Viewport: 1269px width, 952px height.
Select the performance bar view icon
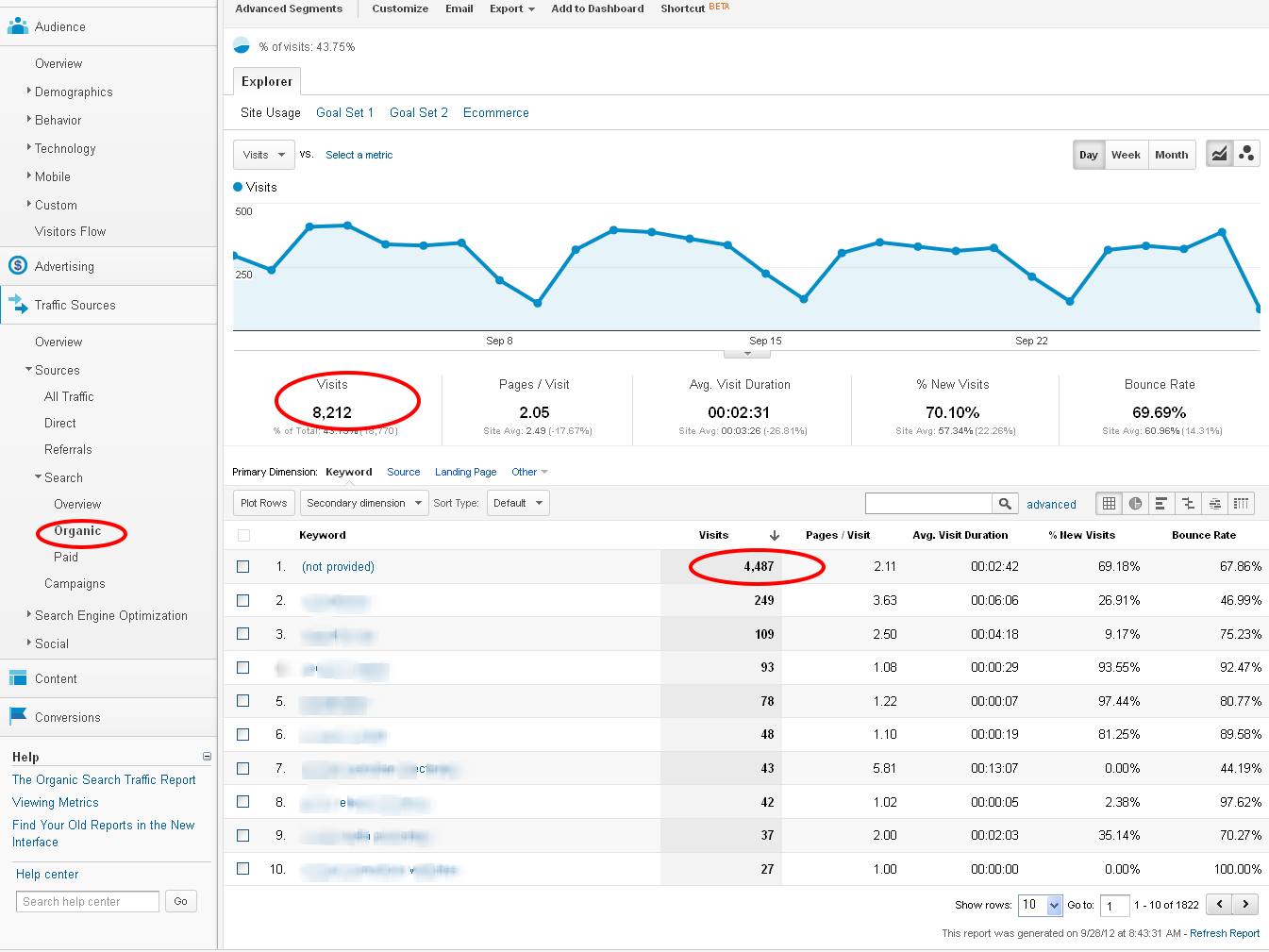[x=1162, y=504]
